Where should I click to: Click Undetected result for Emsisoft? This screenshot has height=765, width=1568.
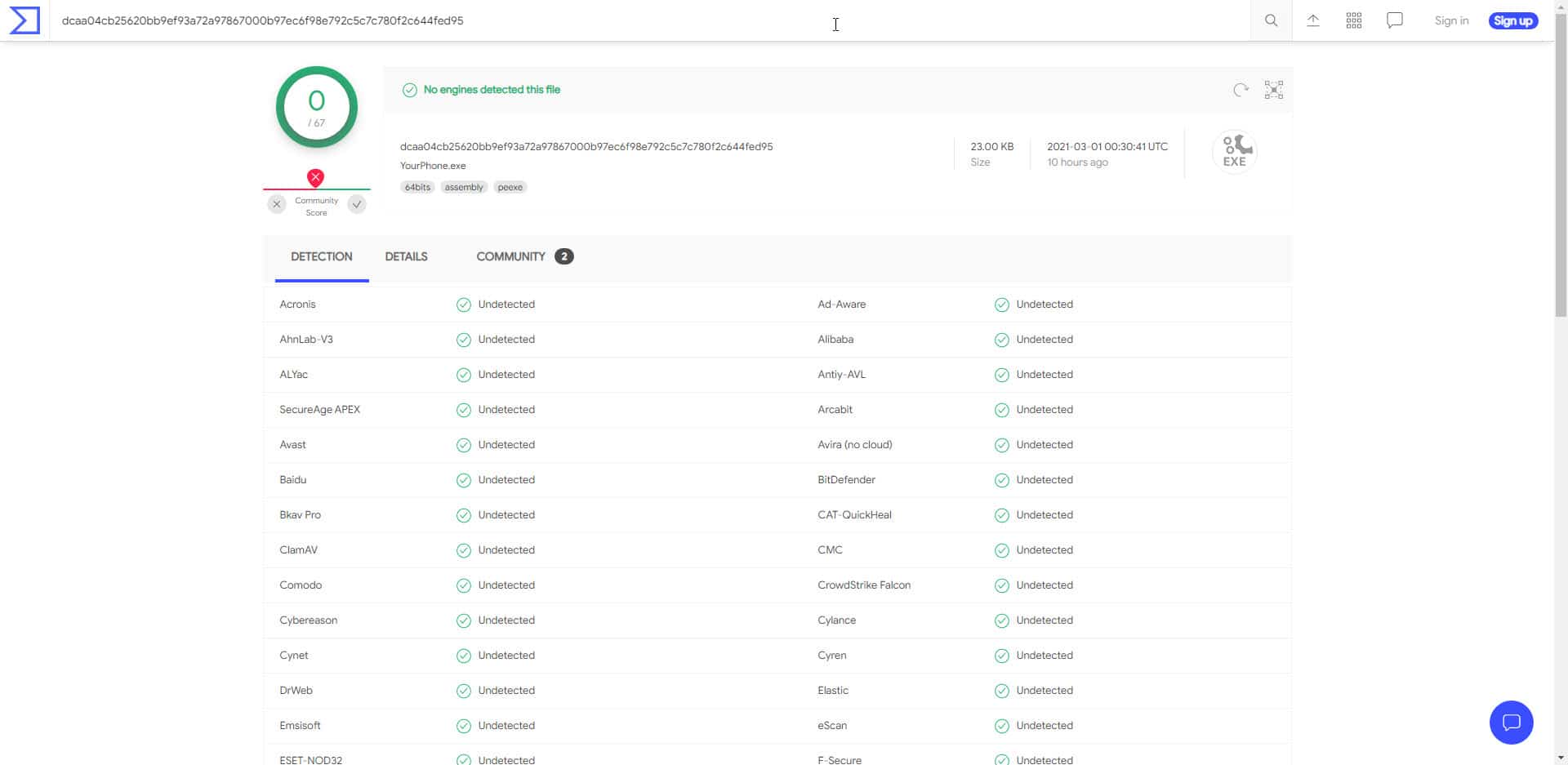pos(506,726)
